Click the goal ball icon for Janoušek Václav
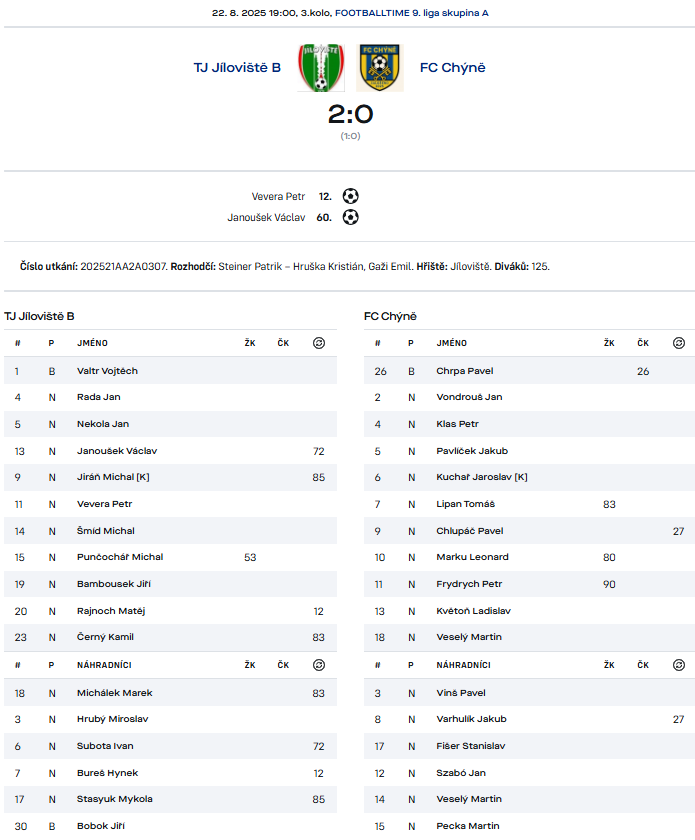 (x=350, y=217)
